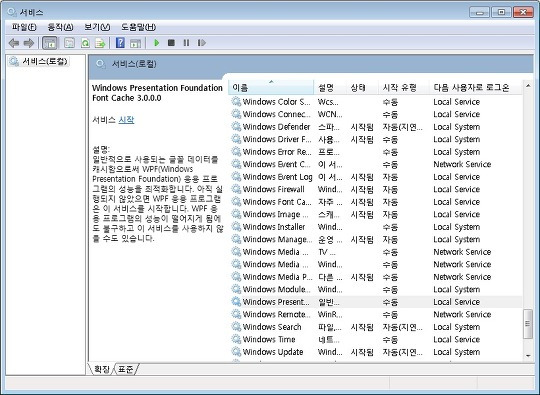Select the Windows Font Ca... service row
This screenshot has height=395, width=540.
pyautogui.click(x=376, y=202)
